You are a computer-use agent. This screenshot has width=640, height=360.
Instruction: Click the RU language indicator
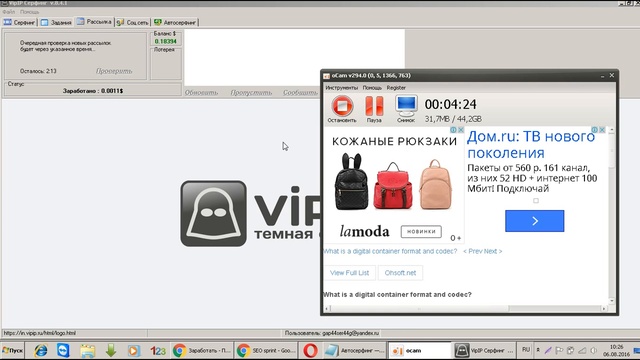[x=526, y=350]
